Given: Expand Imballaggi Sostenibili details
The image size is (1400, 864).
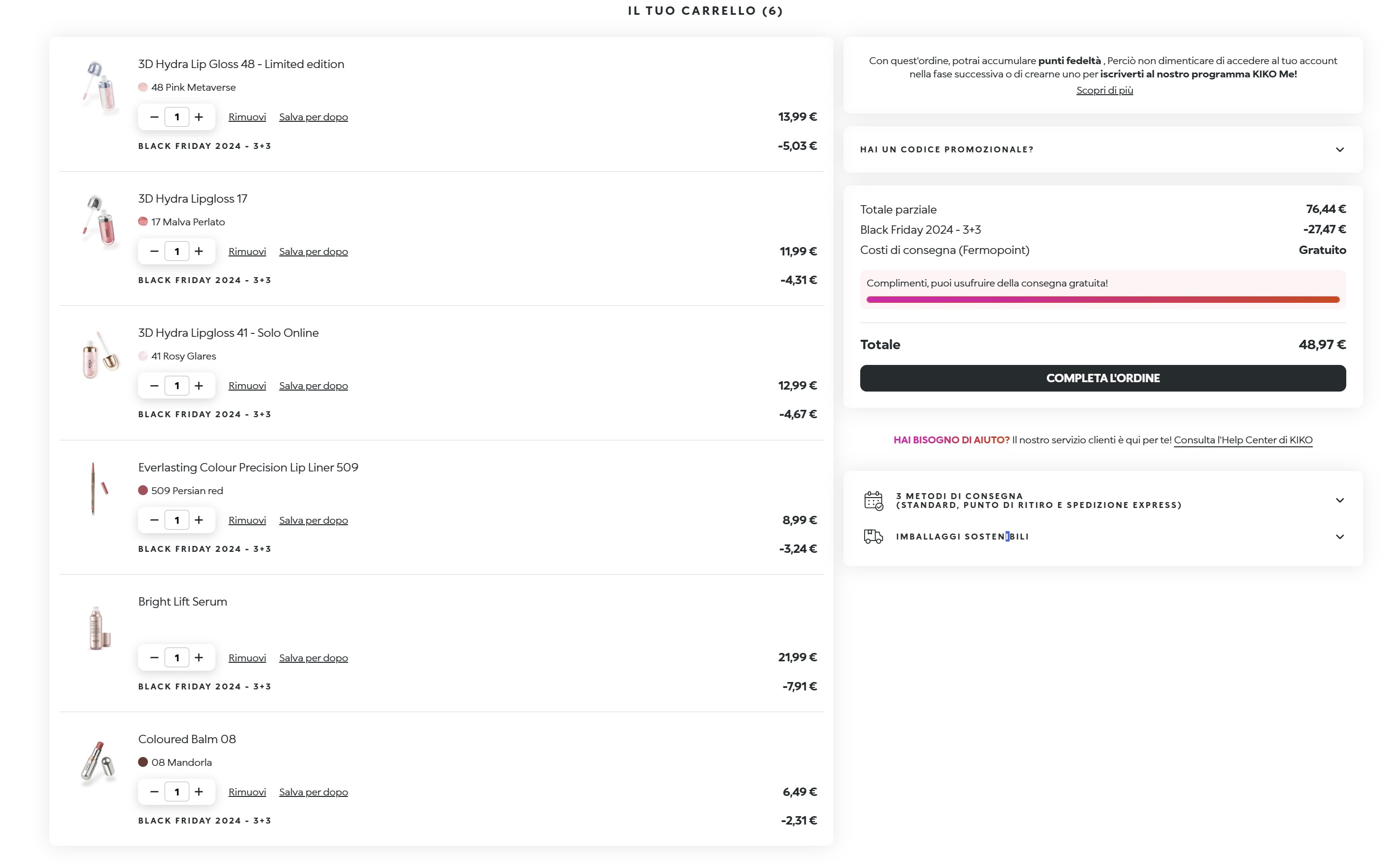Looking at the screenshot, I should click(x=1339, y=537).
